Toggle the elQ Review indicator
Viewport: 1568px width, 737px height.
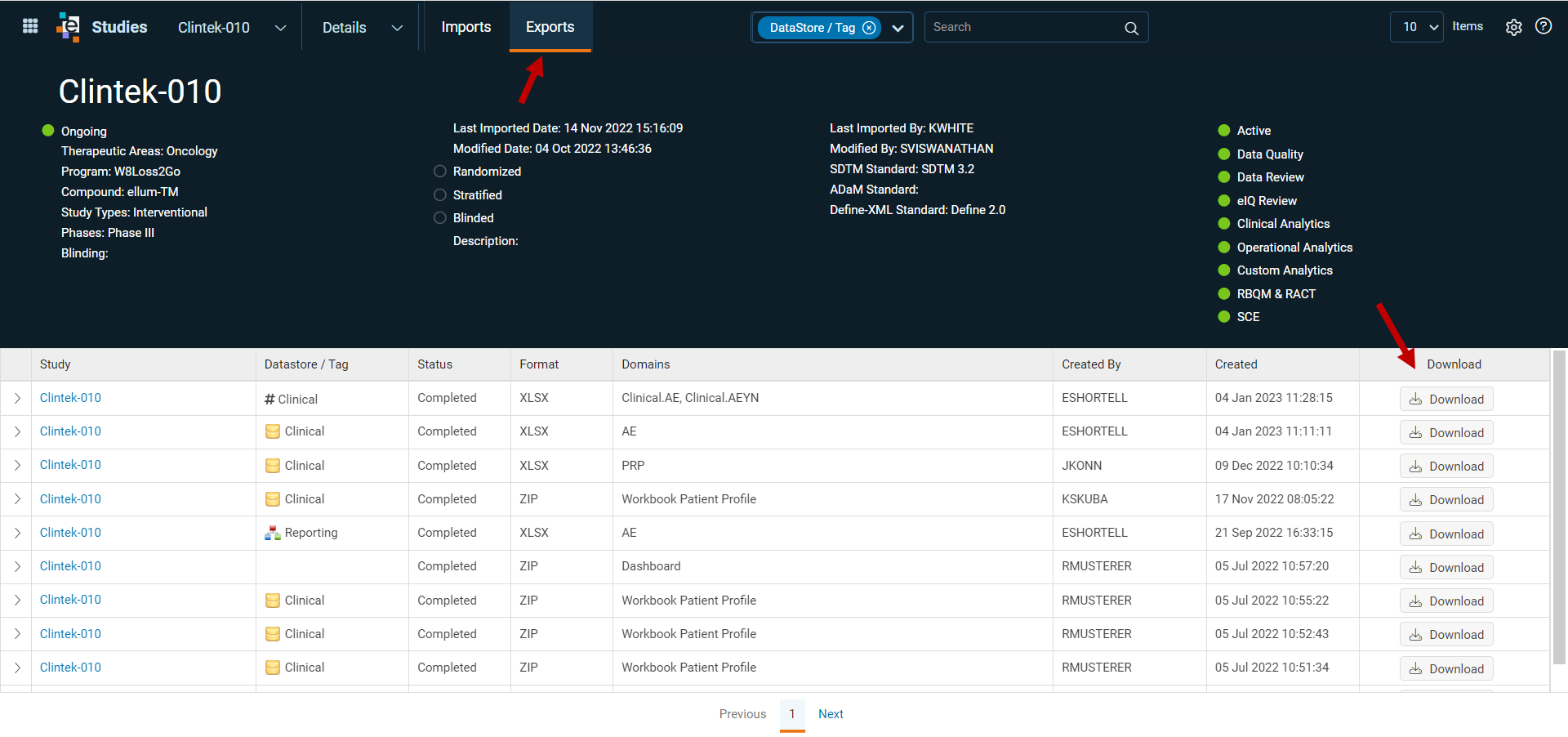(1224, 201)
